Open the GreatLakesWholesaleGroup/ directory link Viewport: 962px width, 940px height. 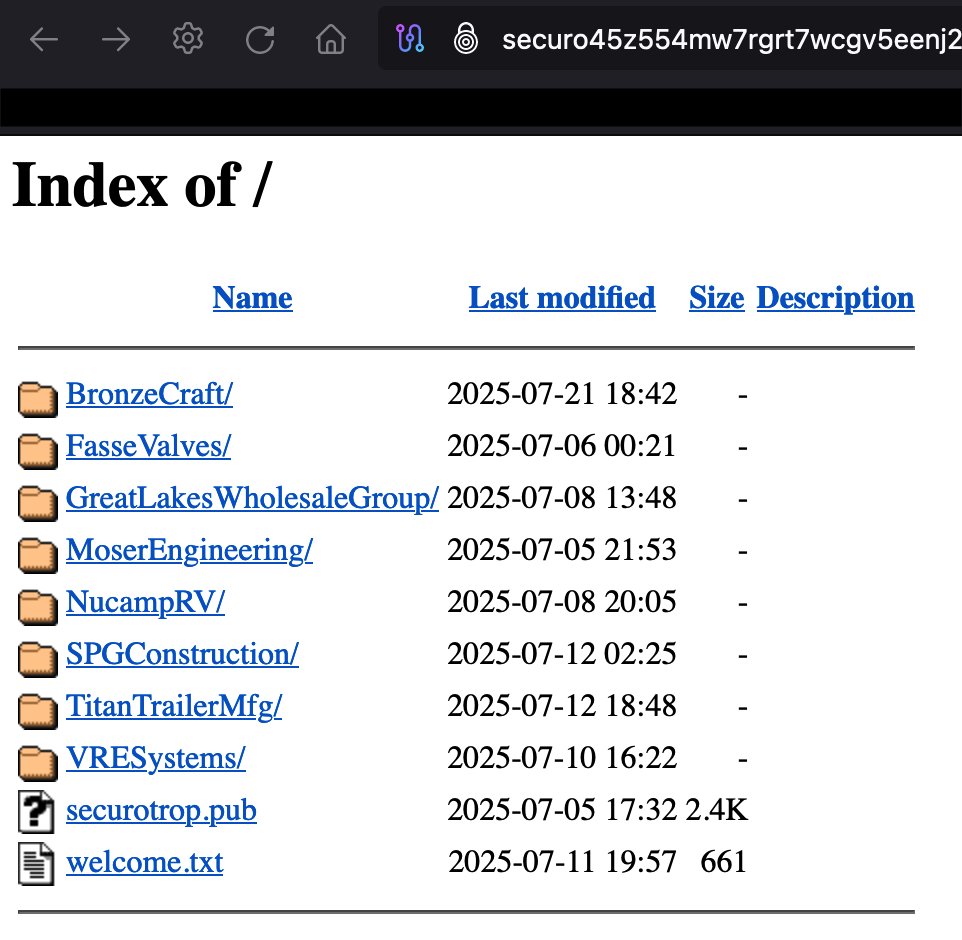pos(252,498)
